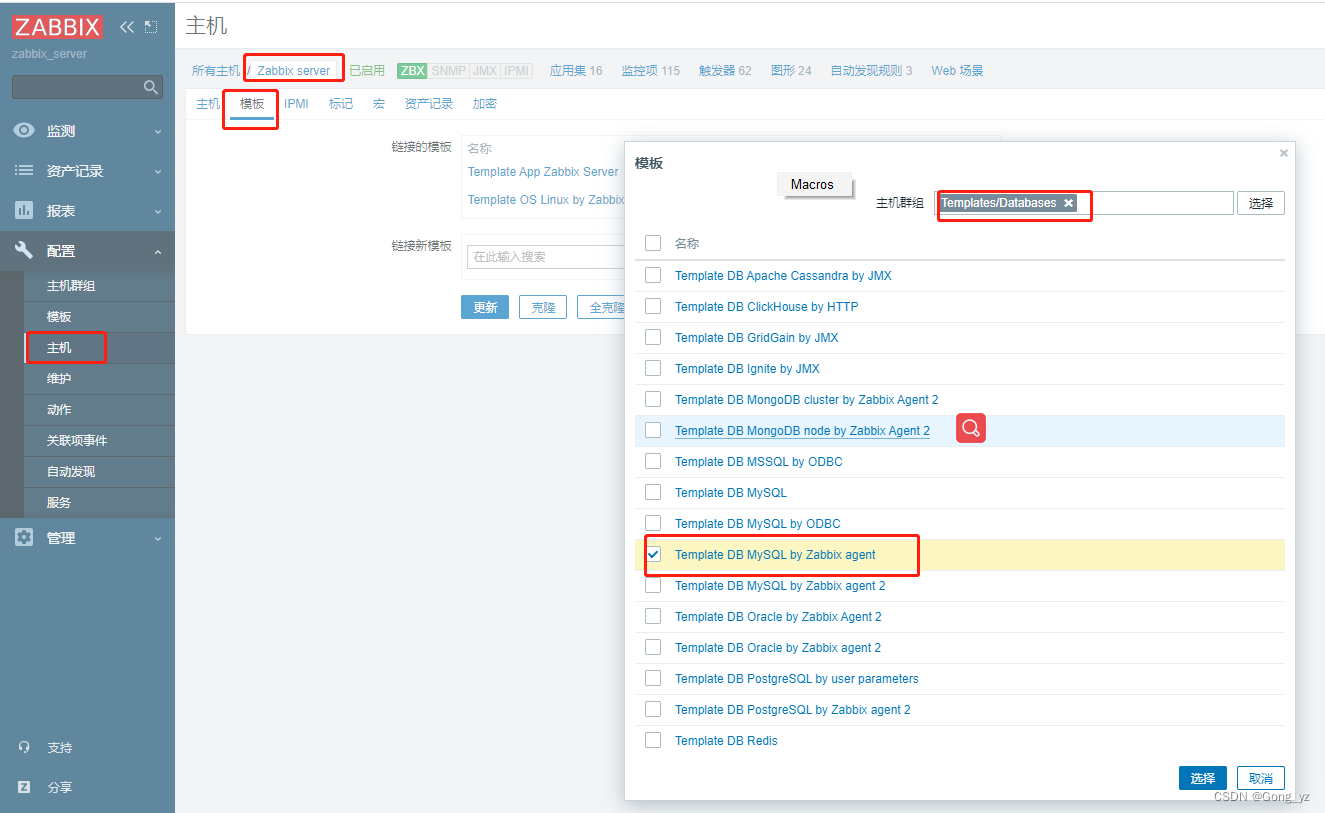Confirm with the blue 选择 button in dialog

click(1203, 778)
